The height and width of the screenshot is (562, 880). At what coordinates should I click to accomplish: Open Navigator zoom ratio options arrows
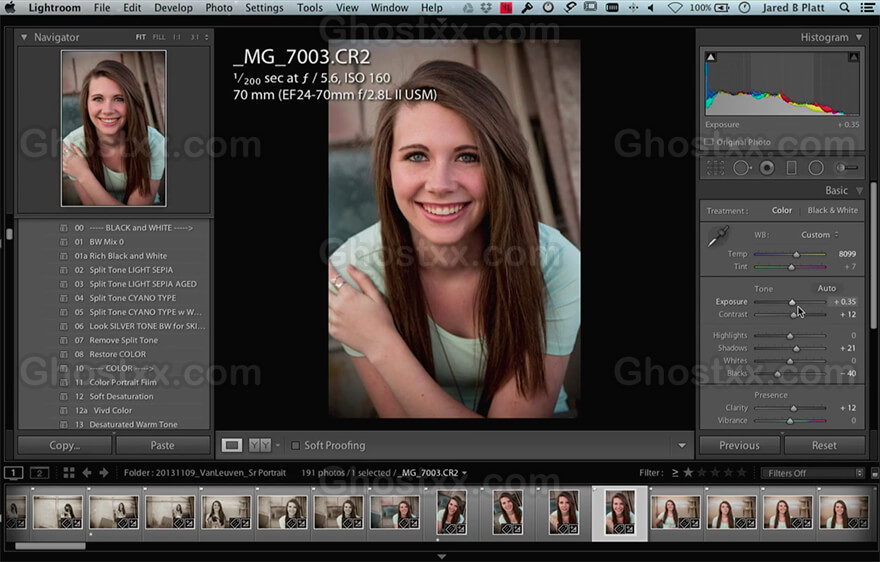[207, 37]
